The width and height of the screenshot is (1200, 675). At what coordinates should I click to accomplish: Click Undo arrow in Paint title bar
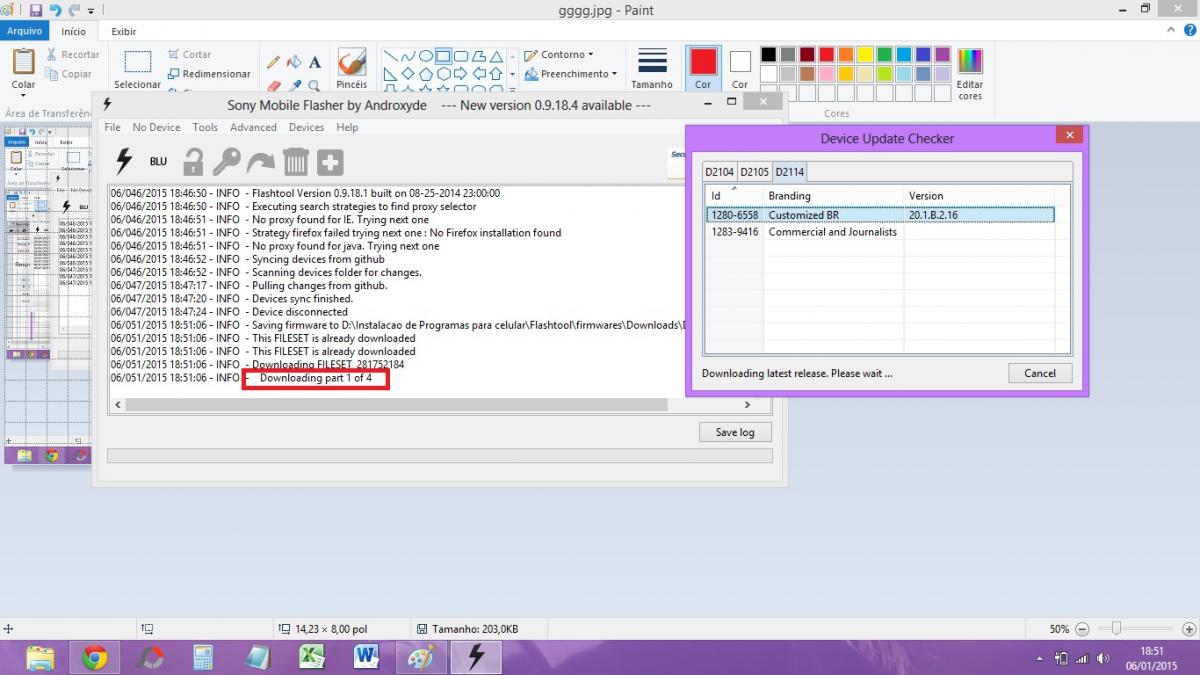pyautogui.click(x=57, y=11)
